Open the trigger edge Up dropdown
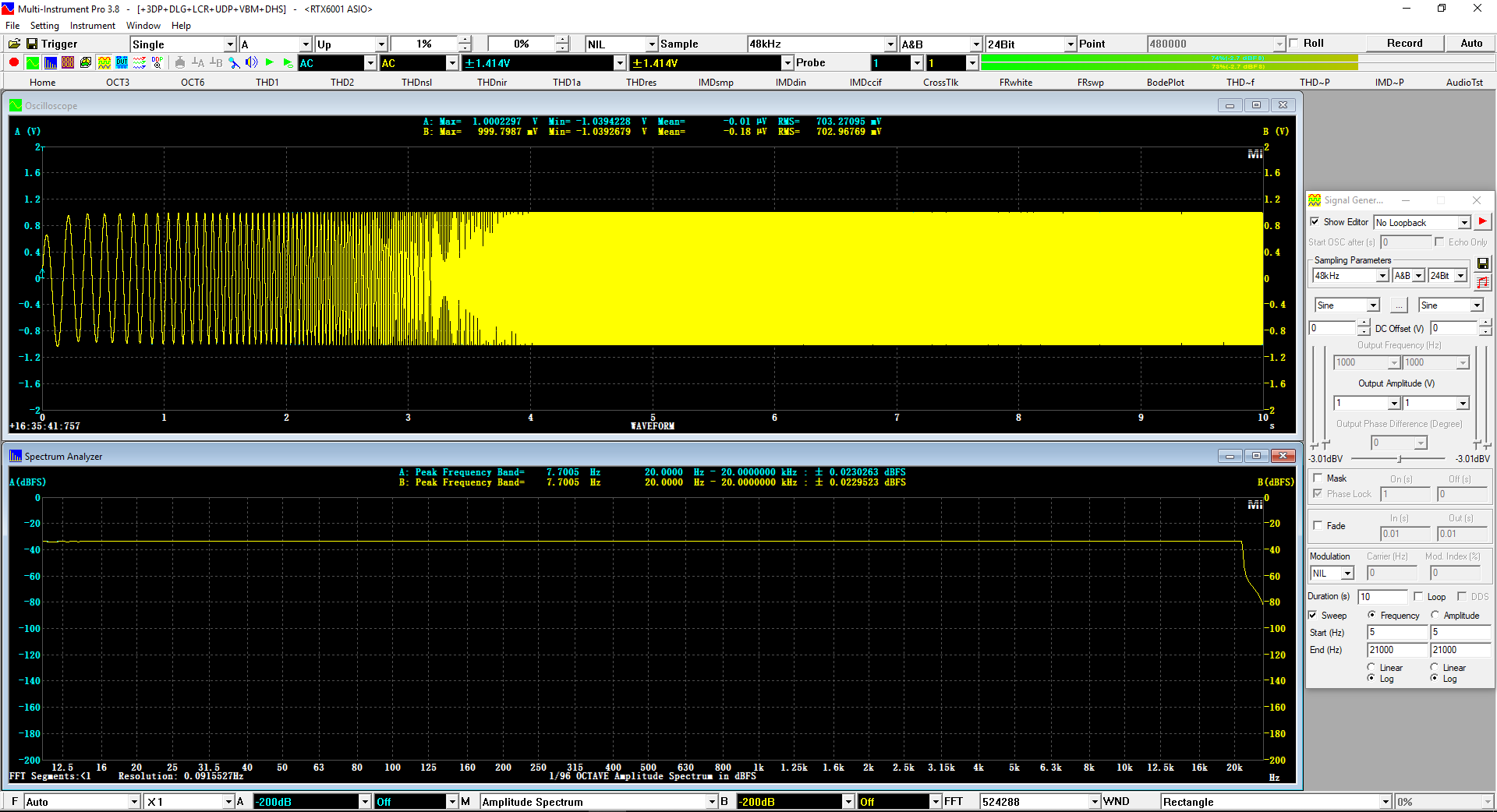Screen dimensions: 1497x812 coord(351,44)
